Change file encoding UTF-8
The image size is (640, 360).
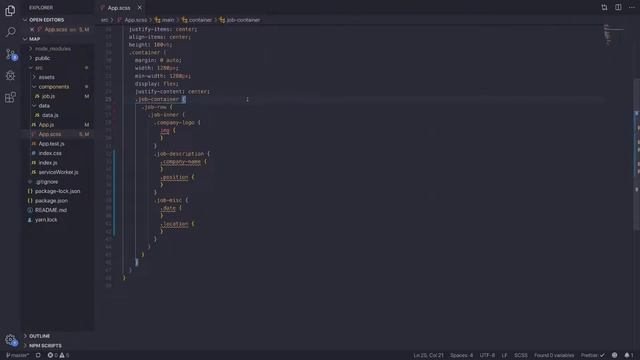click(487, 355)
